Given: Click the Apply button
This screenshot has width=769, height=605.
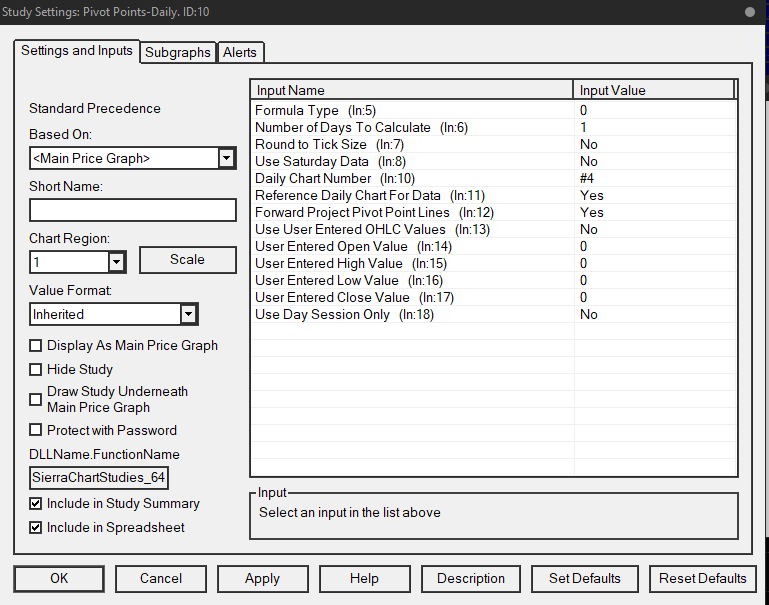Looking at the screenshot, I should tap(263, 579).
